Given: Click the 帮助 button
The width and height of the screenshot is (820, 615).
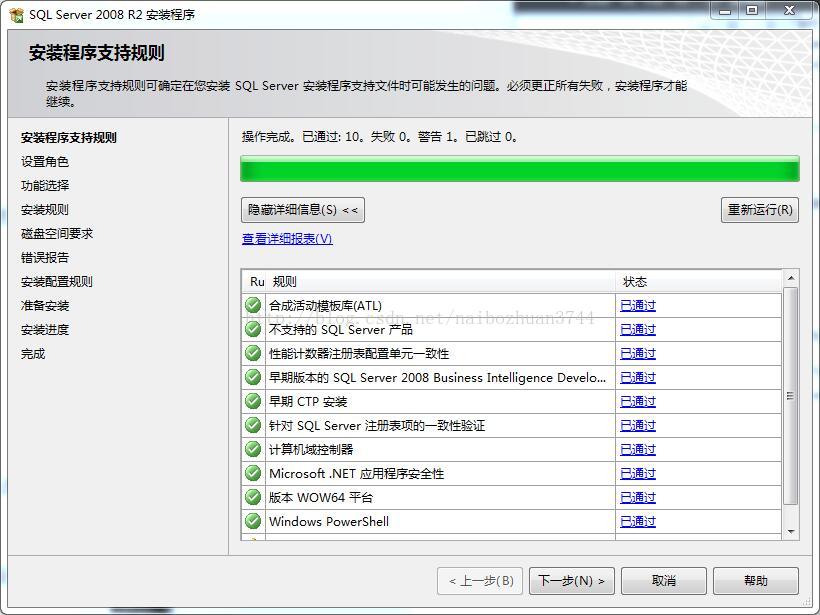Looking at the screenshot, I should click(x=756, y=581).
